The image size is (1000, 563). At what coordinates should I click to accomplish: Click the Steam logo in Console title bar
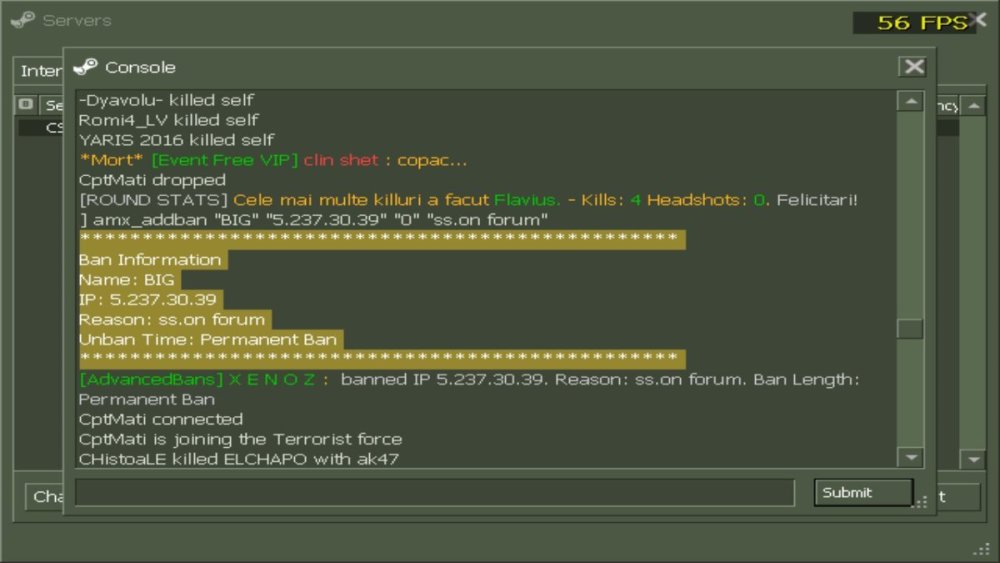tap(85, 66)
